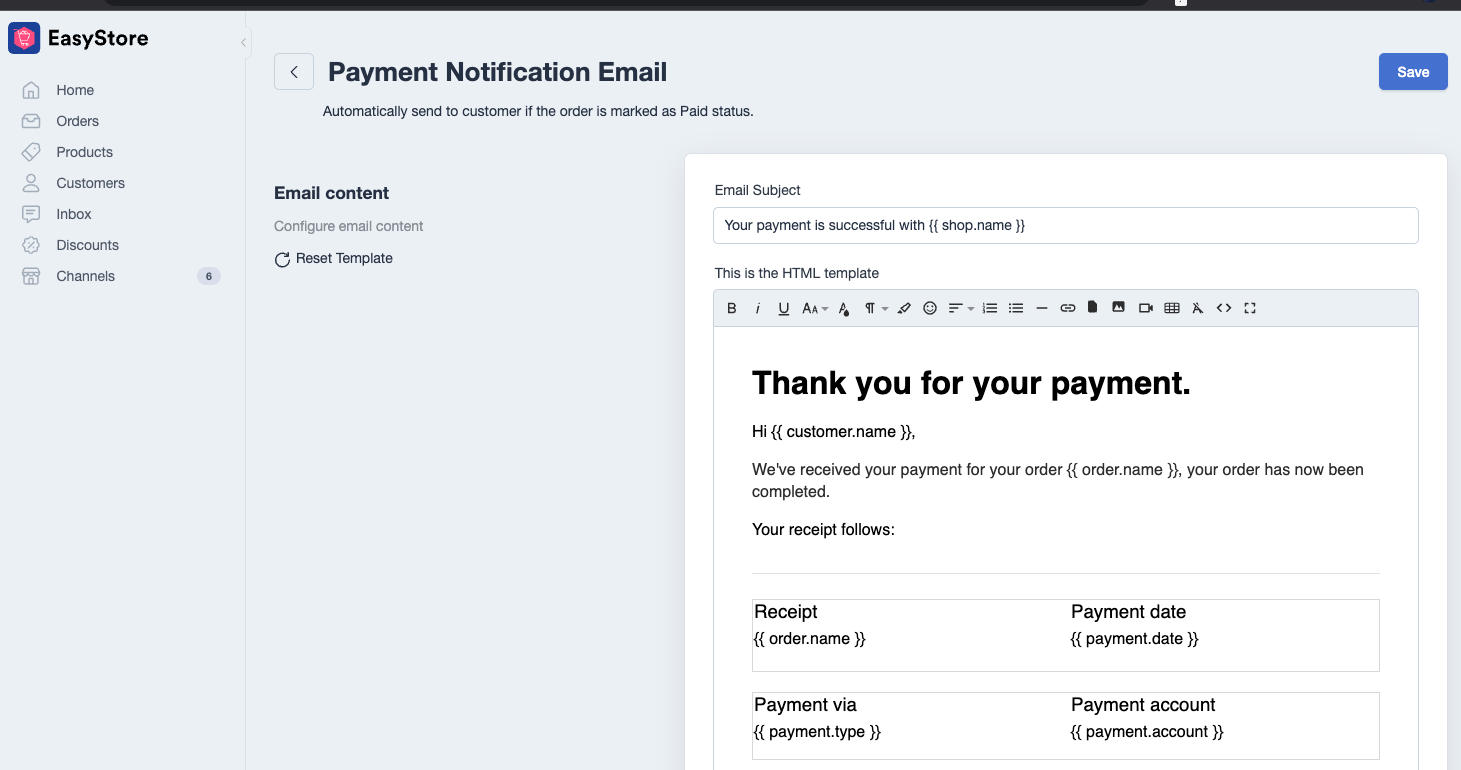This screenshot has width=1461, height=770.
Task: Click the 'Hi {{ customer.name }},' line
Action: [x=833, y=432]
